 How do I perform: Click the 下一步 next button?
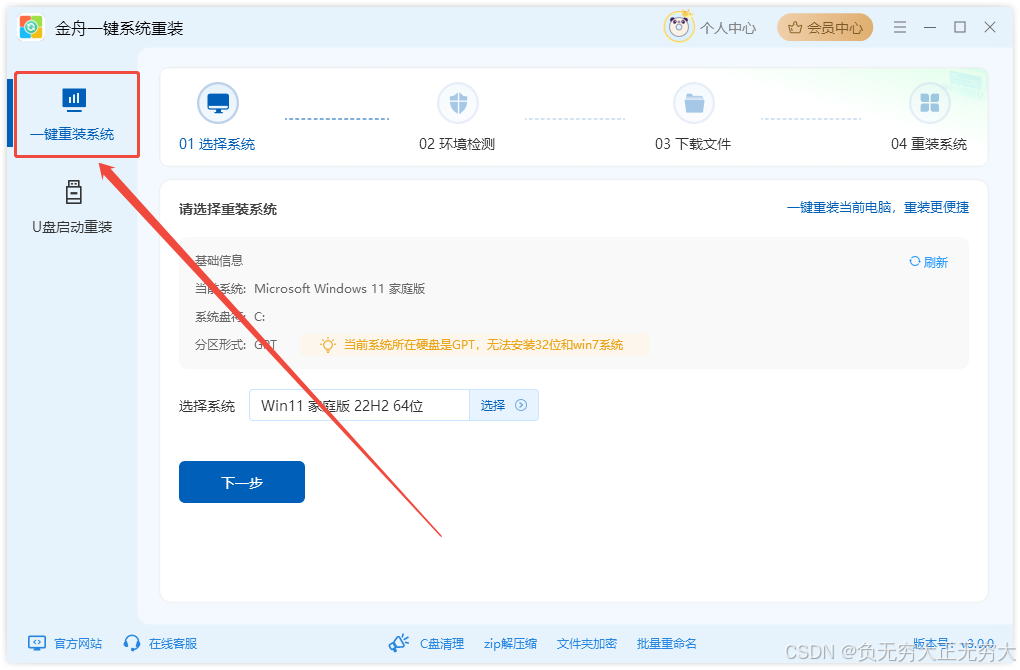[x=242, y=482]
